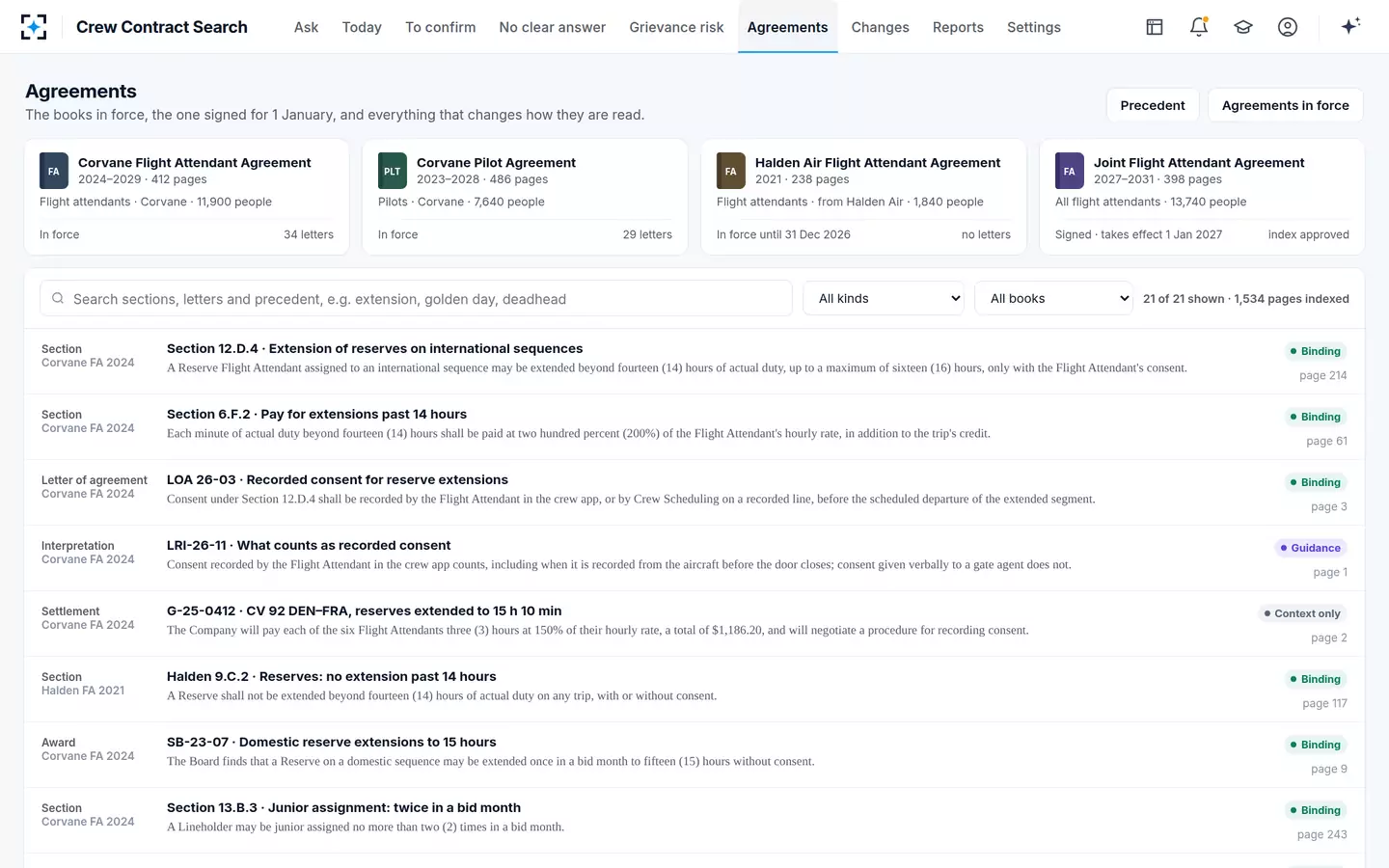Click the 'Guidance' badge on LRI-26-11 row
Screen dimensions: 1389x868
(x=1310, y=548)
